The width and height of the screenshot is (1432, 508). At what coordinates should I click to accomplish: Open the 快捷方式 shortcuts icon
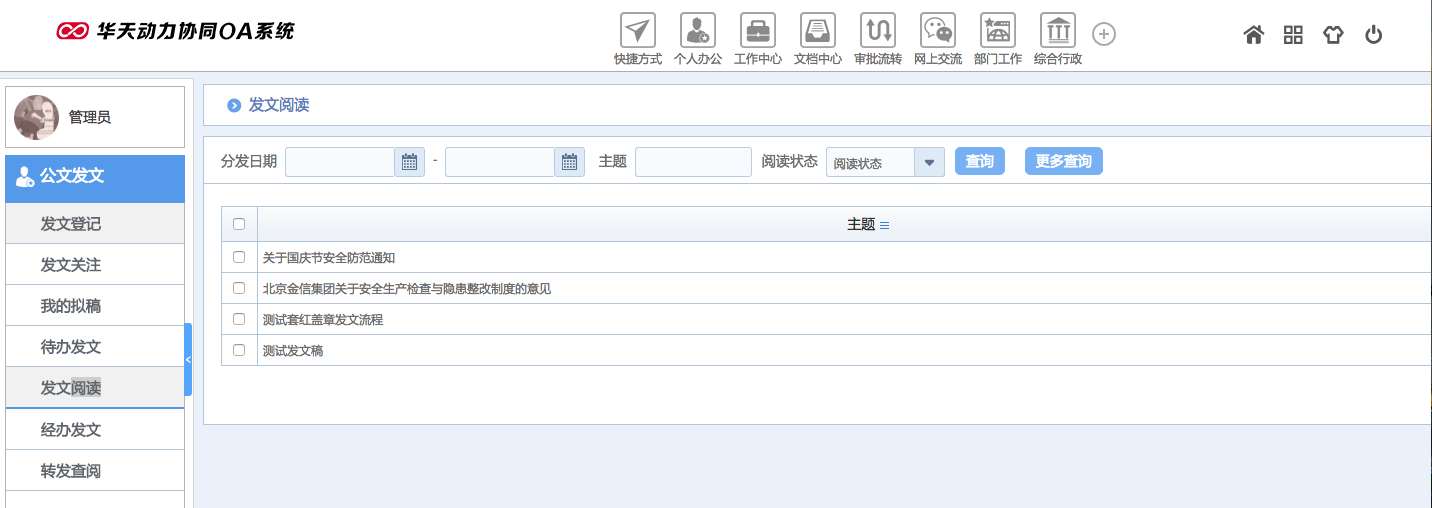tap(638, 30)
